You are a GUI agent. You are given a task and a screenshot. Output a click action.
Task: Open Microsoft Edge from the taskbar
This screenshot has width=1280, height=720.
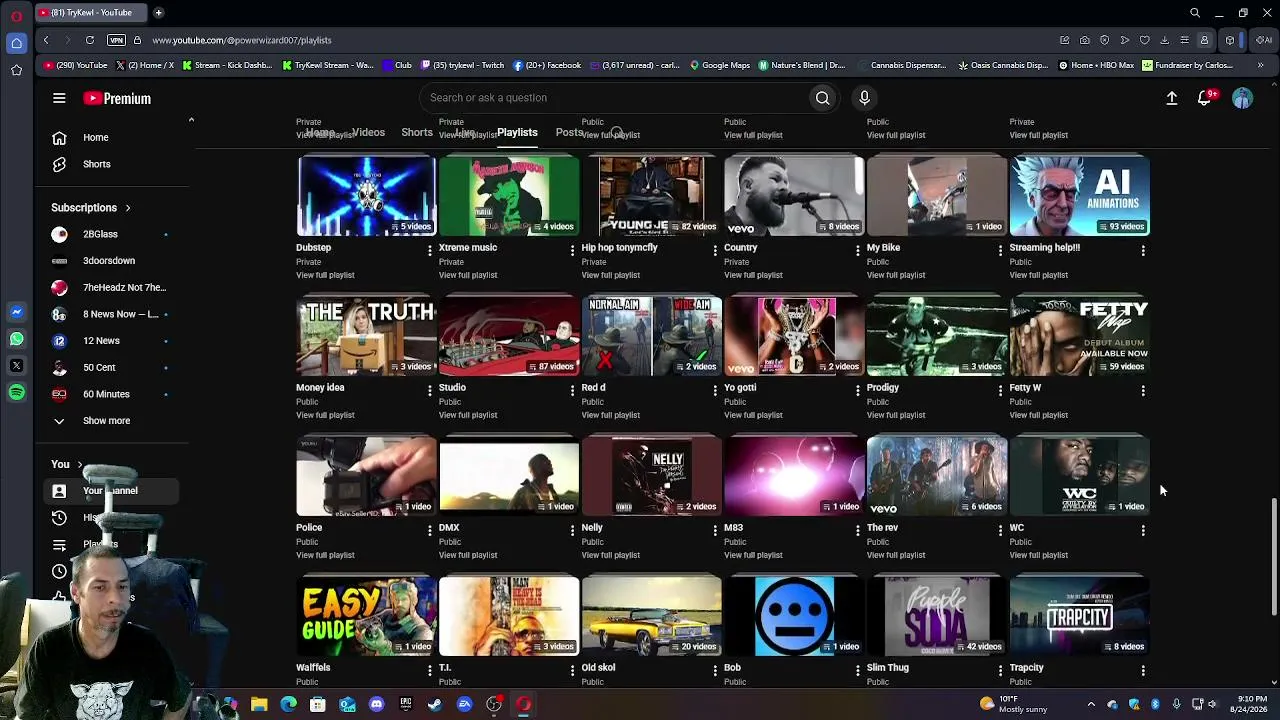coord(288,705)
